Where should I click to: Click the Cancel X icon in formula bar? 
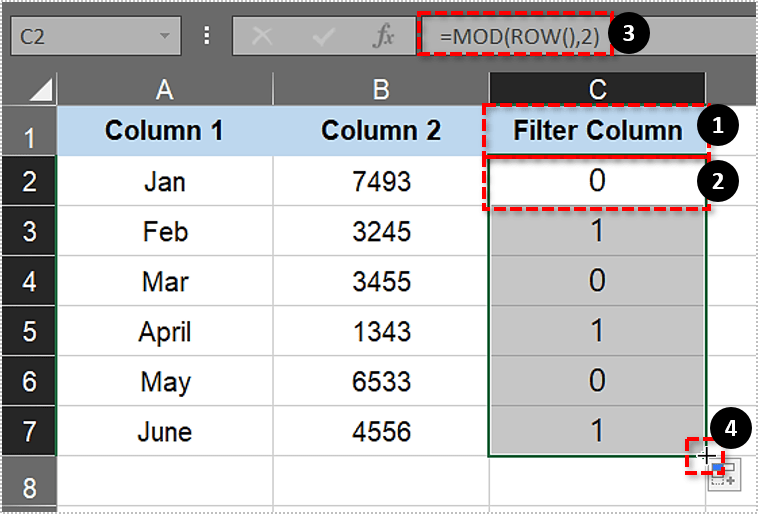click(262, 36)
